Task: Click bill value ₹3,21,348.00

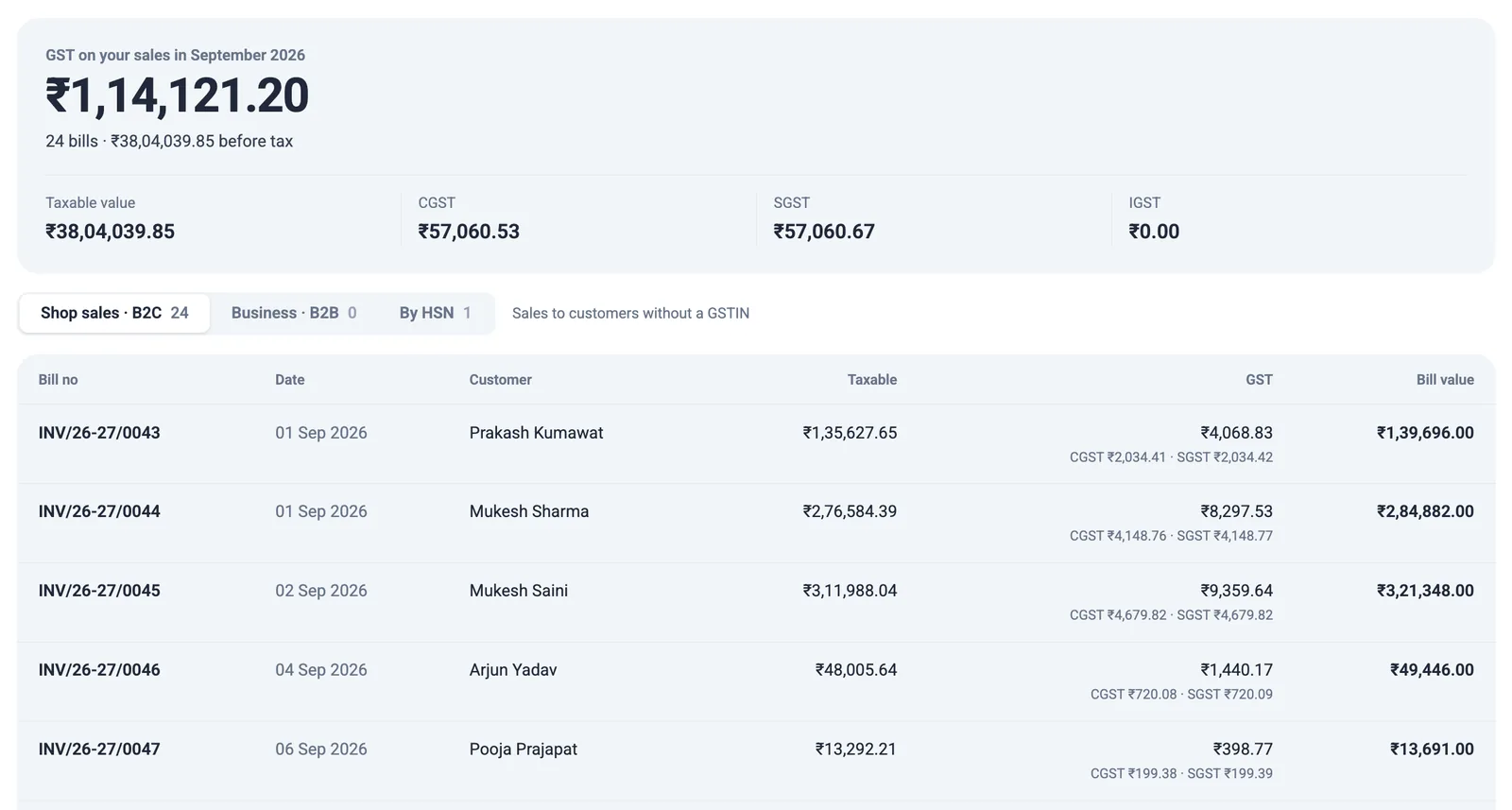Action: tap(1425, 591)
